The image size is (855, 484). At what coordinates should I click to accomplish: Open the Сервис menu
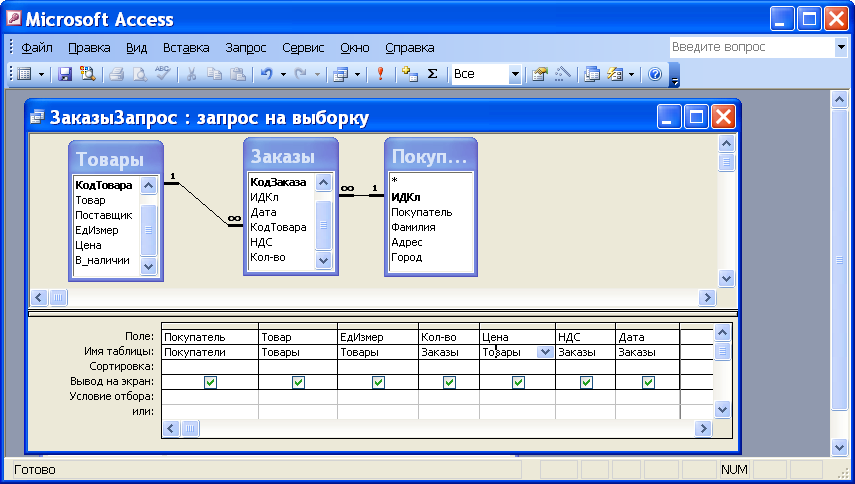[x=303, y=48]
